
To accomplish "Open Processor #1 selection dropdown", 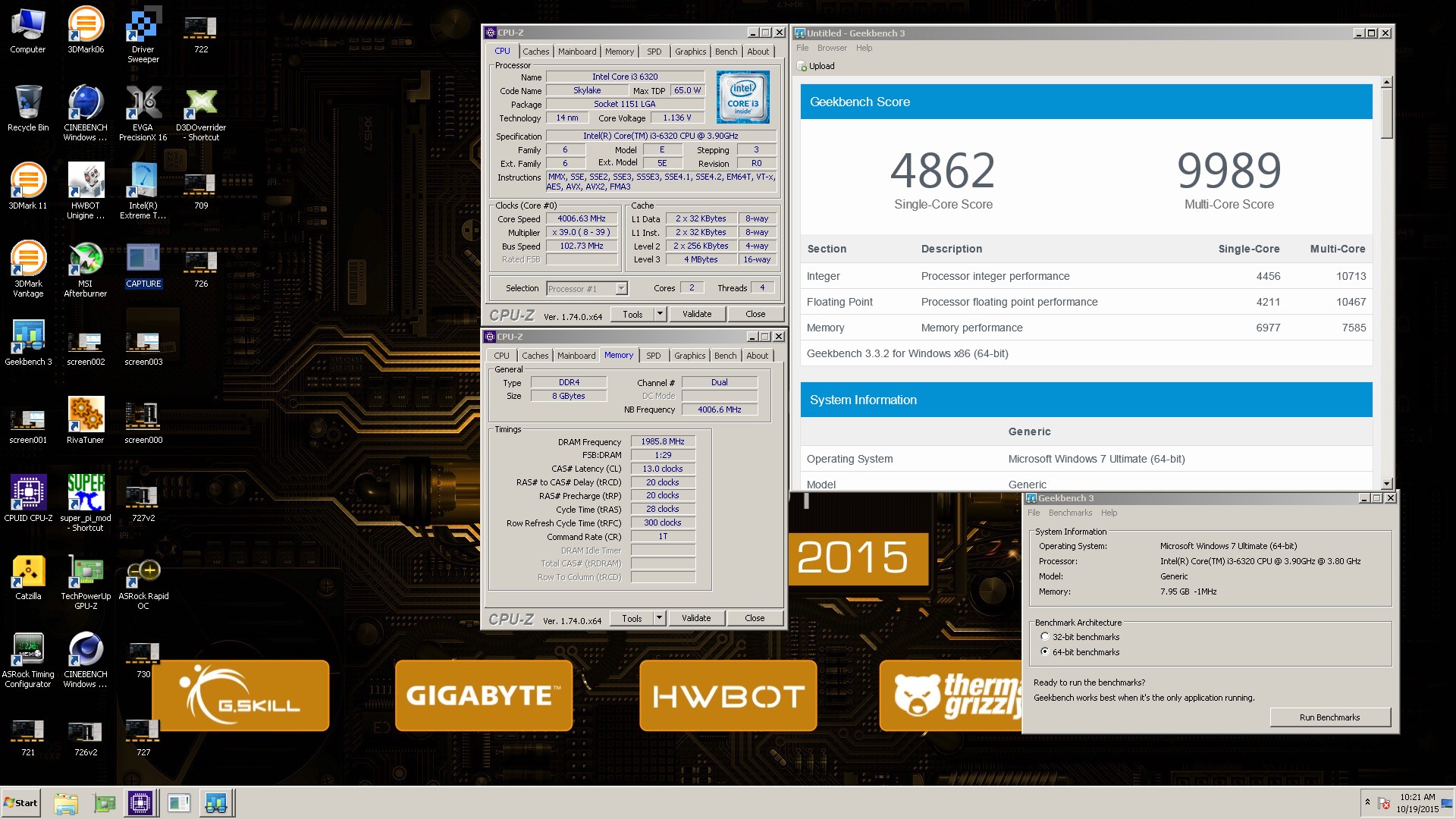I will pos(587,289).
